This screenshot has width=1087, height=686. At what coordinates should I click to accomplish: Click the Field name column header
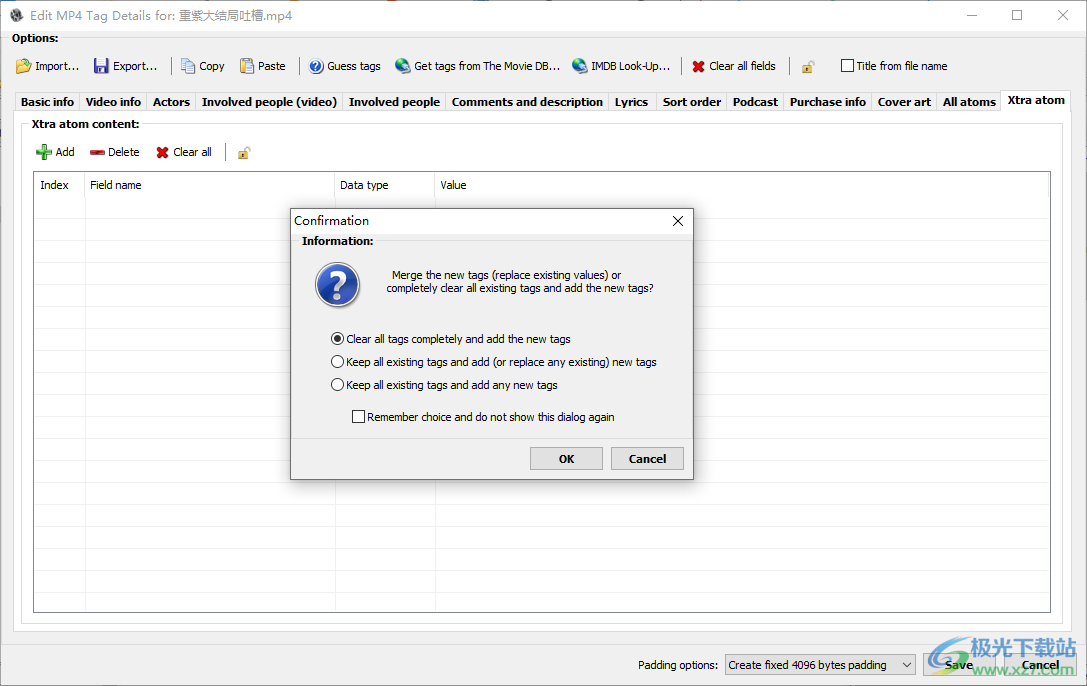(x=210, y=185)
